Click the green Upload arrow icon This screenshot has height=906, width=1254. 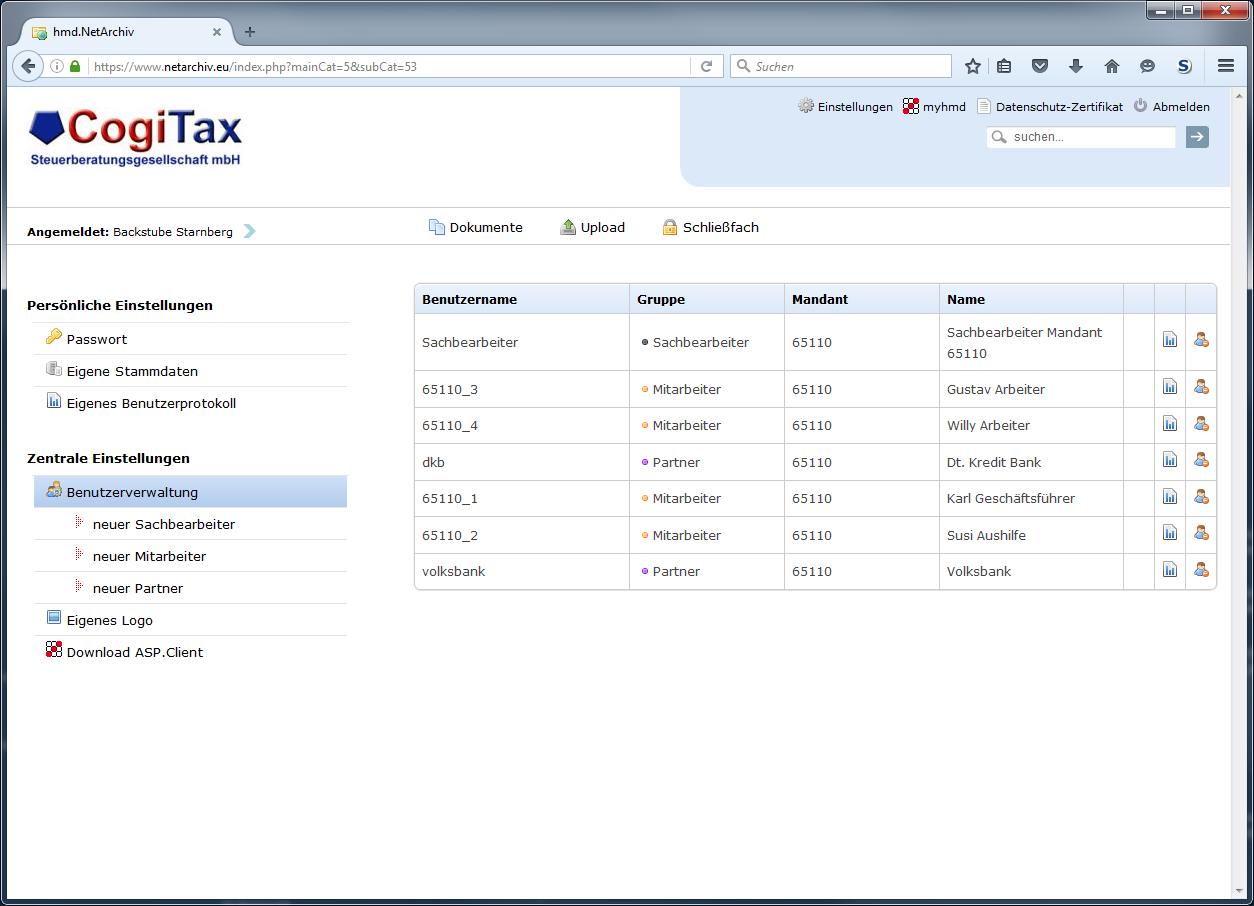567,227
